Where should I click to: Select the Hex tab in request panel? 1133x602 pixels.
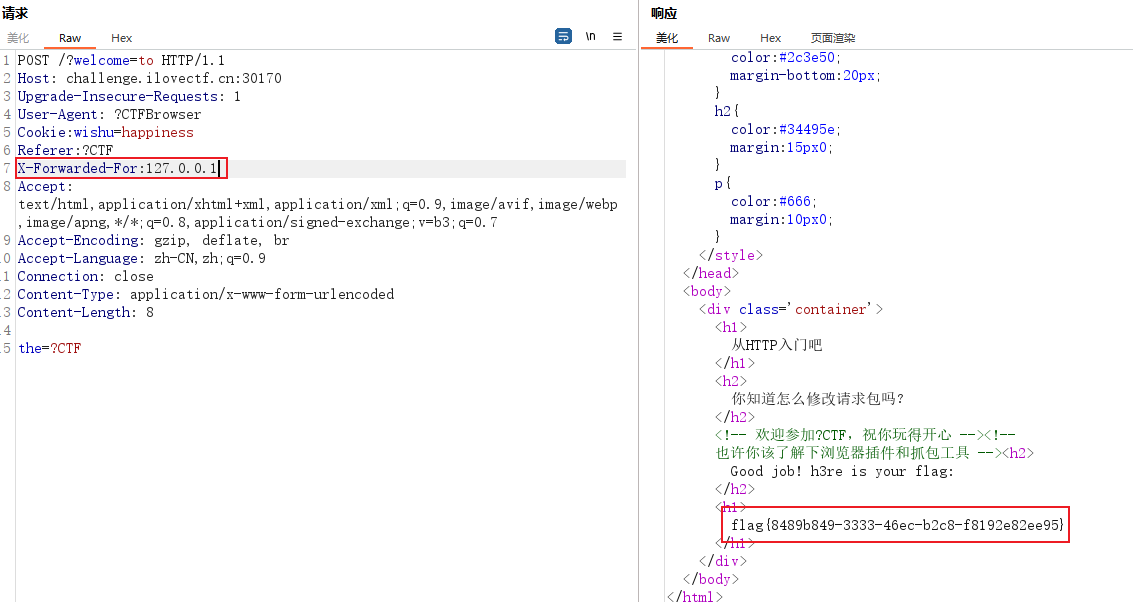click(x=121, y=38)
